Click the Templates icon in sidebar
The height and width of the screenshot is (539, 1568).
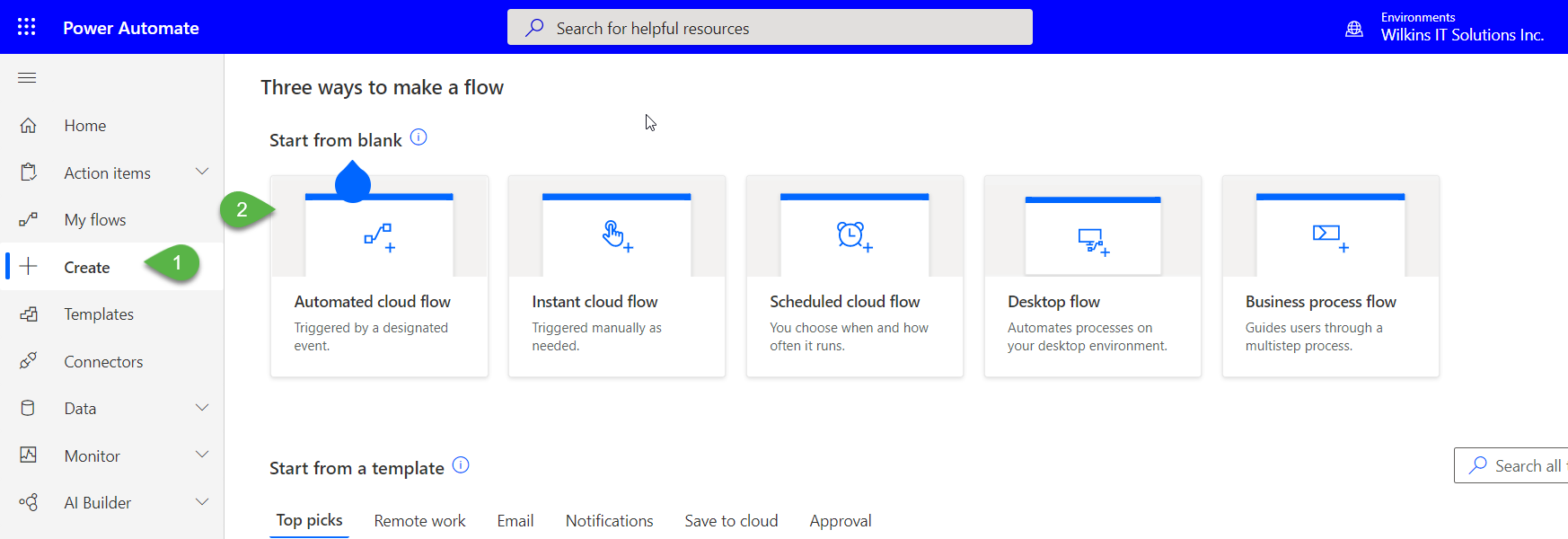29,314
